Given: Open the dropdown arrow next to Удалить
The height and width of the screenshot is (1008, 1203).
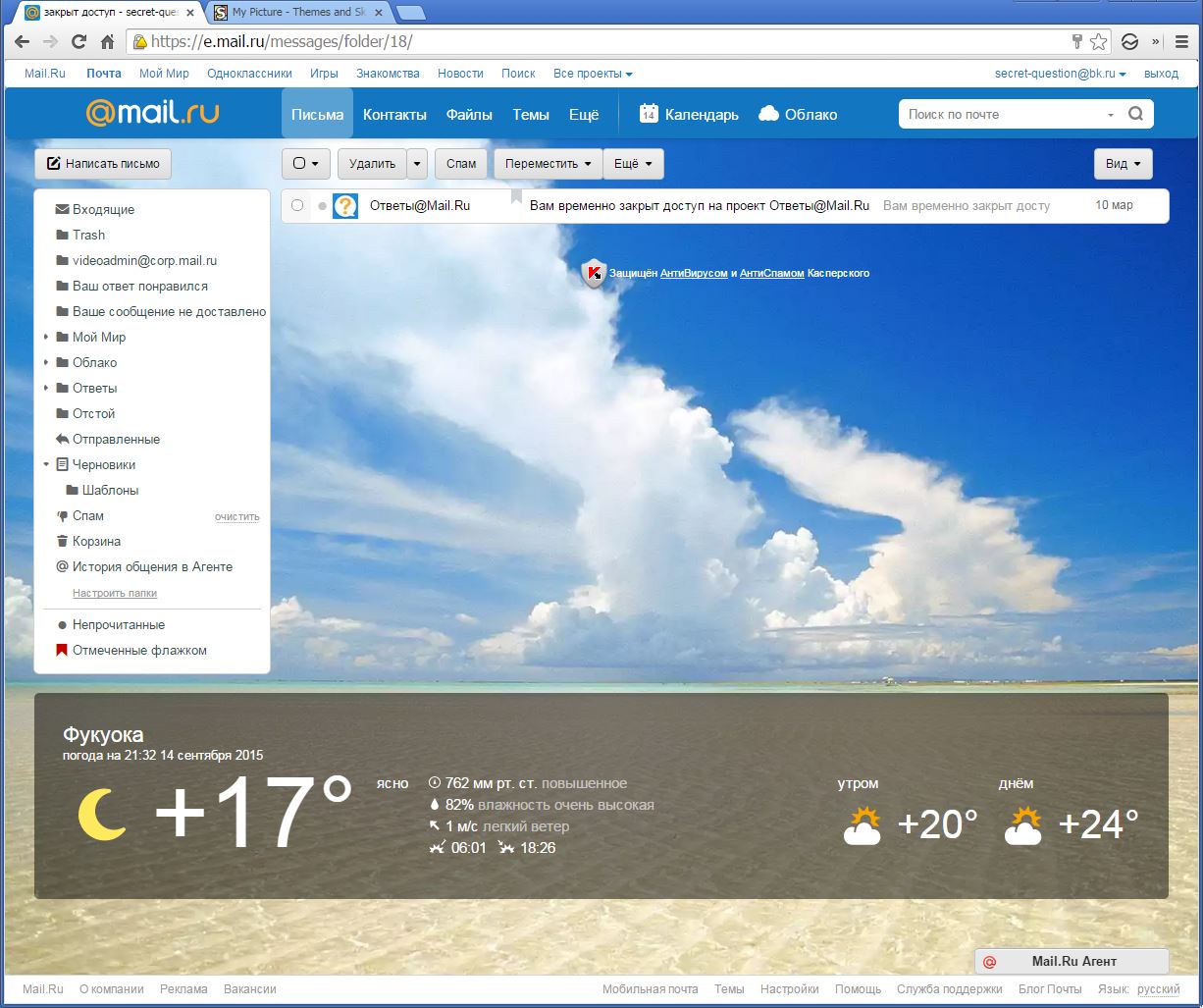Looking at the screenshot, I should pyautogui.click(x=417, y=164).
